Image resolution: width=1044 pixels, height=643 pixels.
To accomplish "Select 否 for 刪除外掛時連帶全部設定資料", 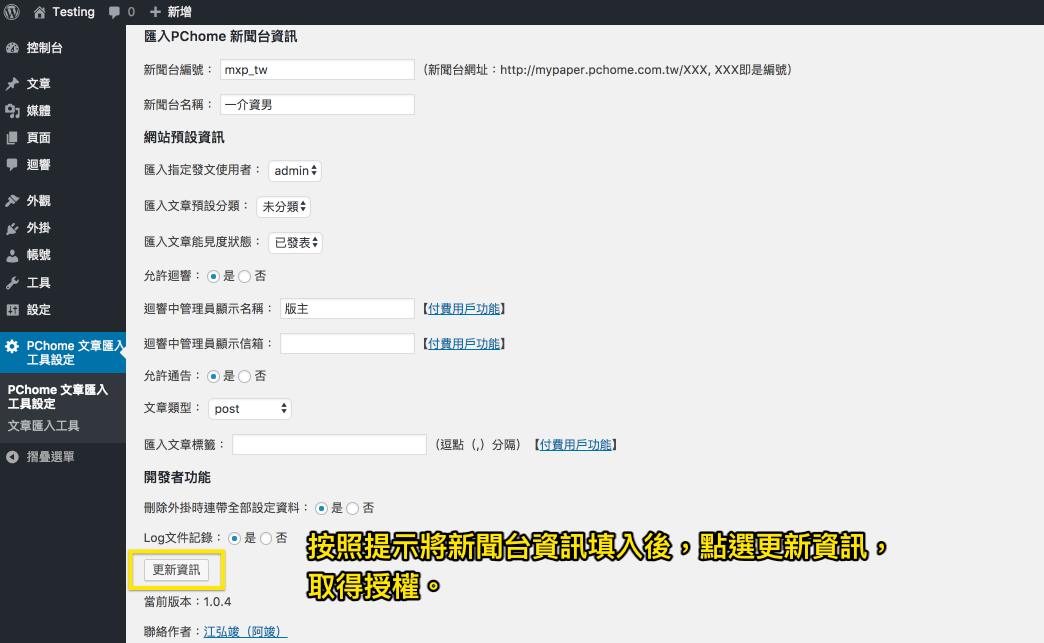I will click(352, 509).
